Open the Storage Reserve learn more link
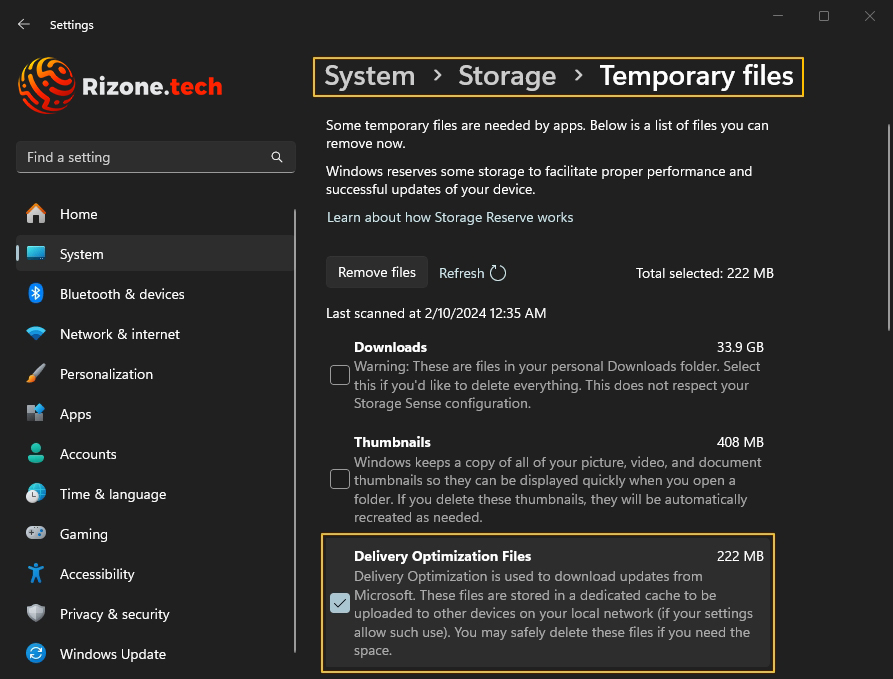Viewport: 893px width, 679px height. point(450,217)
